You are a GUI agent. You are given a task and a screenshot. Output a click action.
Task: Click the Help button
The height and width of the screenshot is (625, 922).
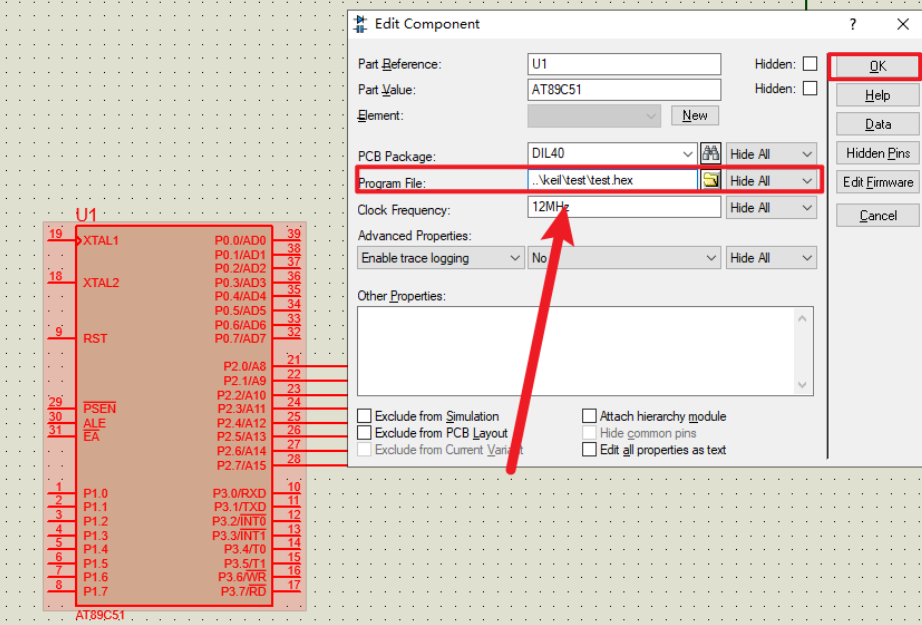[x=877, y=95]
